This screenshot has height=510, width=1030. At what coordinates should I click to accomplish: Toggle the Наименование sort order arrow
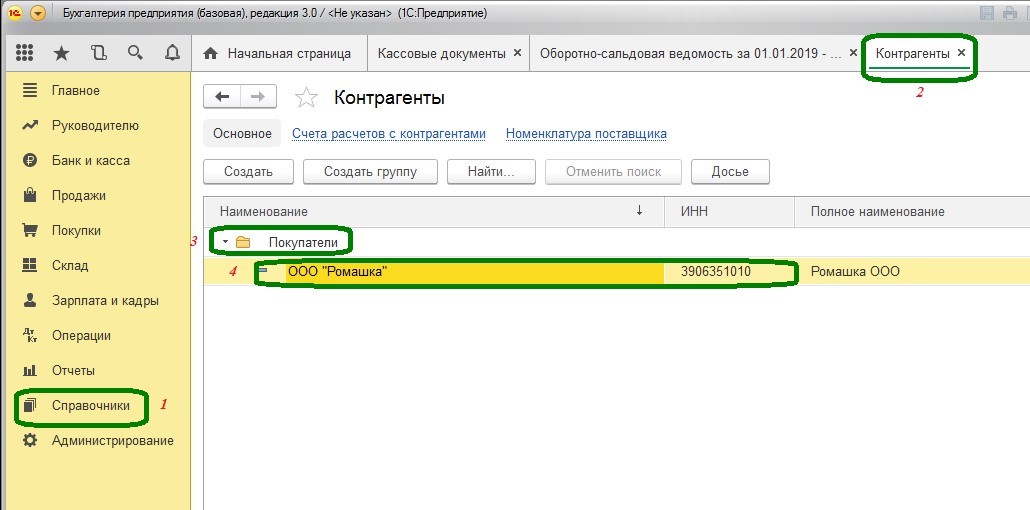pos(640,211)
